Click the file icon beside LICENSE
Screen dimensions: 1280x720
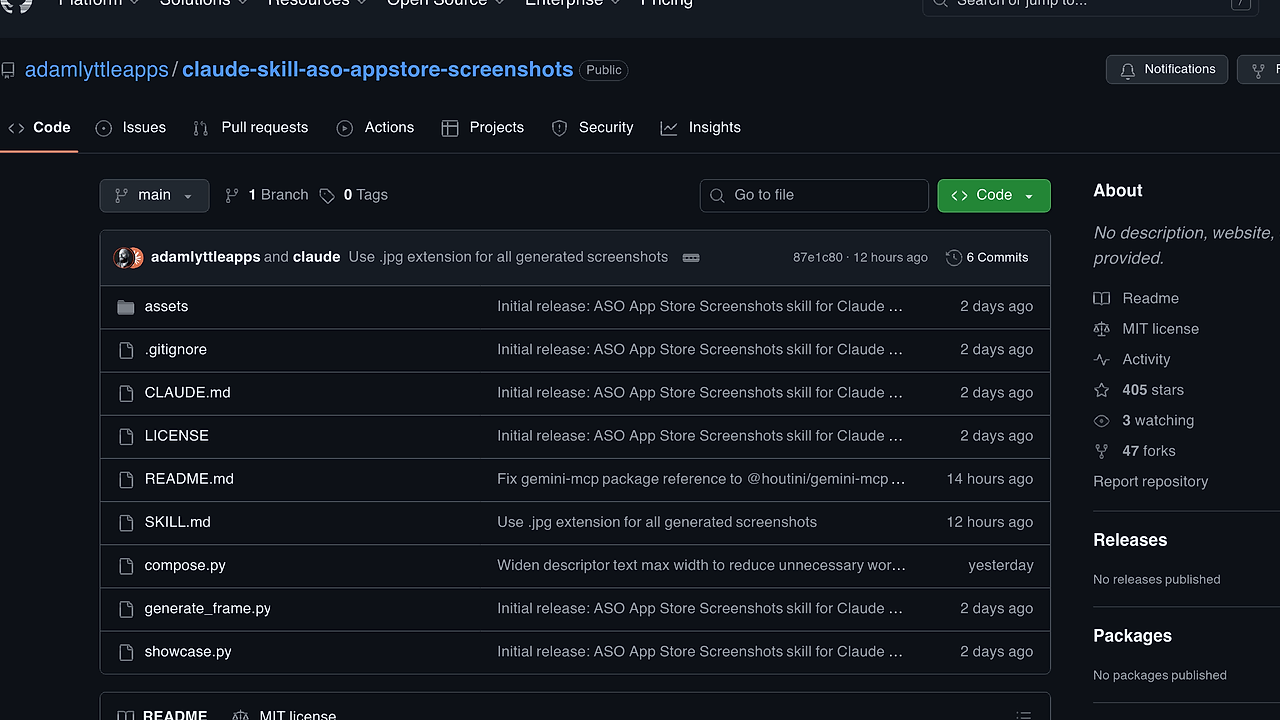(126, 436)
